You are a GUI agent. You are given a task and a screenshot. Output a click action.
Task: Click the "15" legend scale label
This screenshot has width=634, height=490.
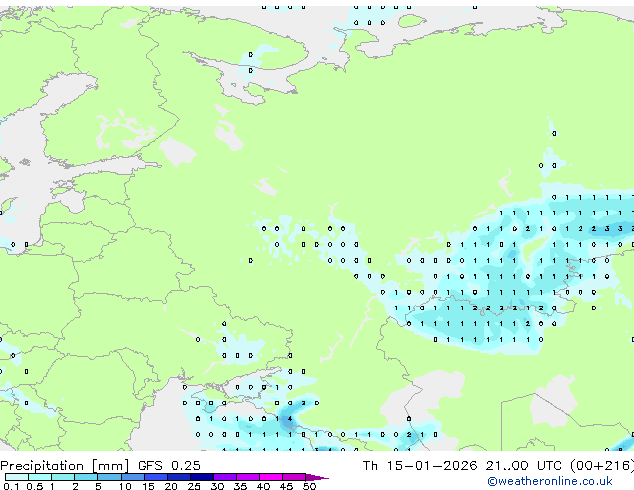pyautogui.click(x=148, y=486)
